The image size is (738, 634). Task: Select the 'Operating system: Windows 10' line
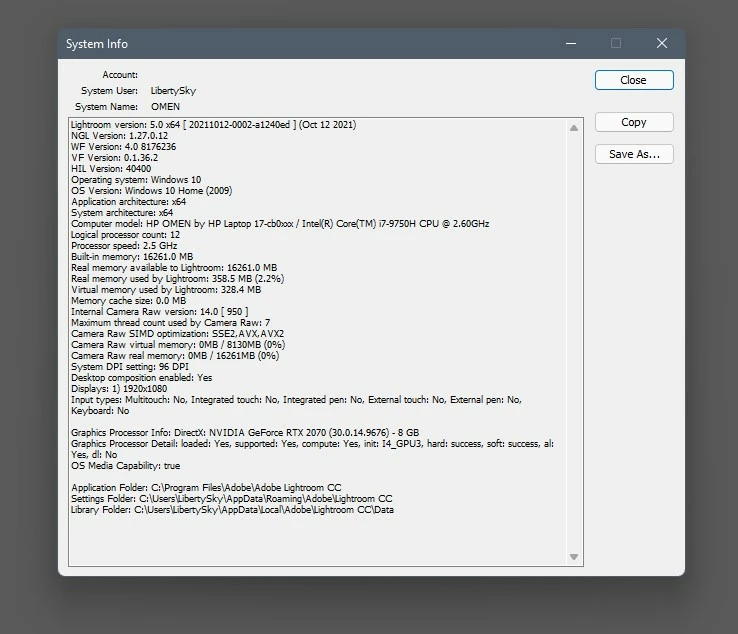click(136, 179)
